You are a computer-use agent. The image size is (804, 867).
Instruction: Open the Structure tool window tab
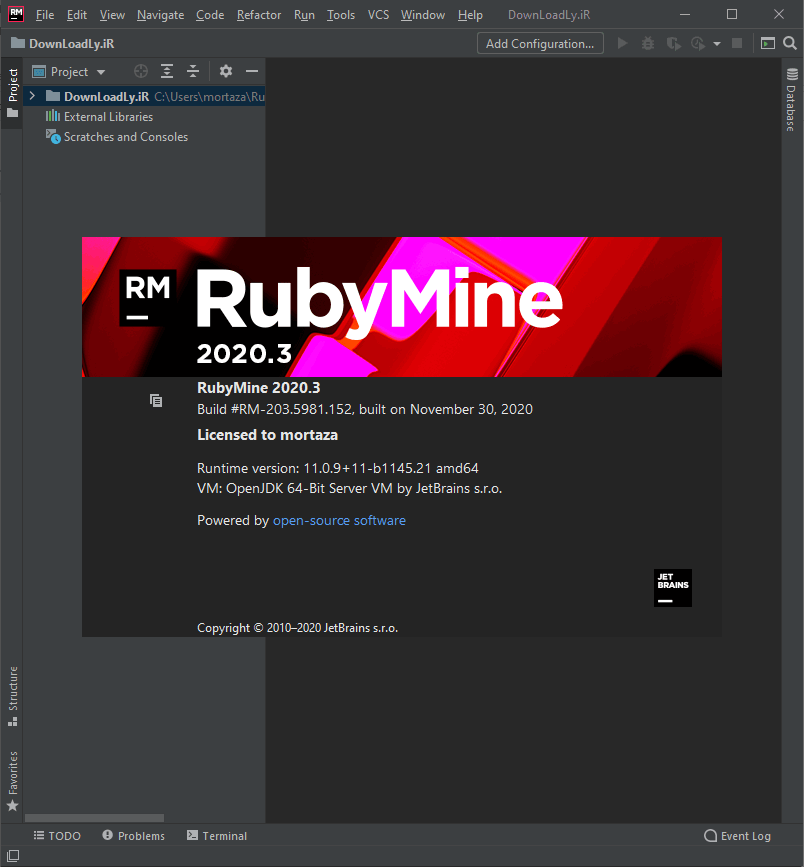[12, 696]
